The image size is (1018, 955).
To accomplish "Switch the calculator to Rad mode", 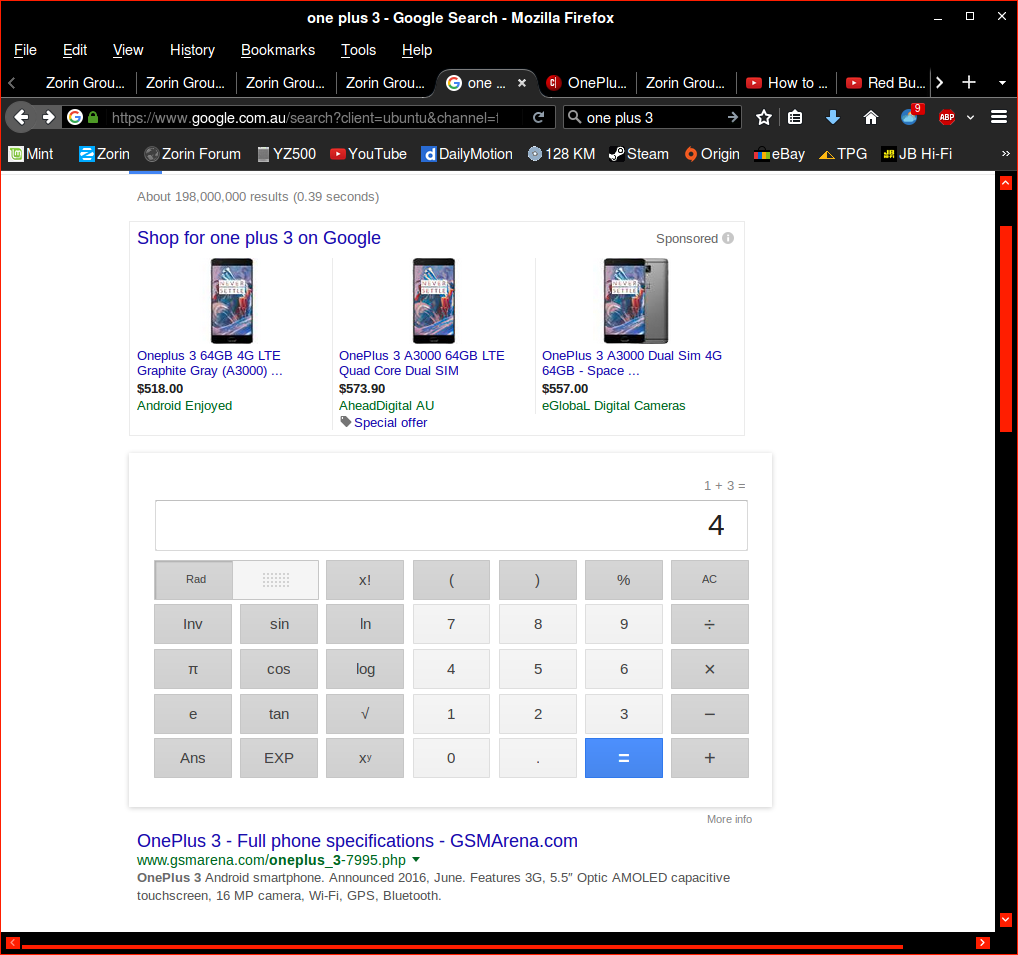I will point(195,580).
